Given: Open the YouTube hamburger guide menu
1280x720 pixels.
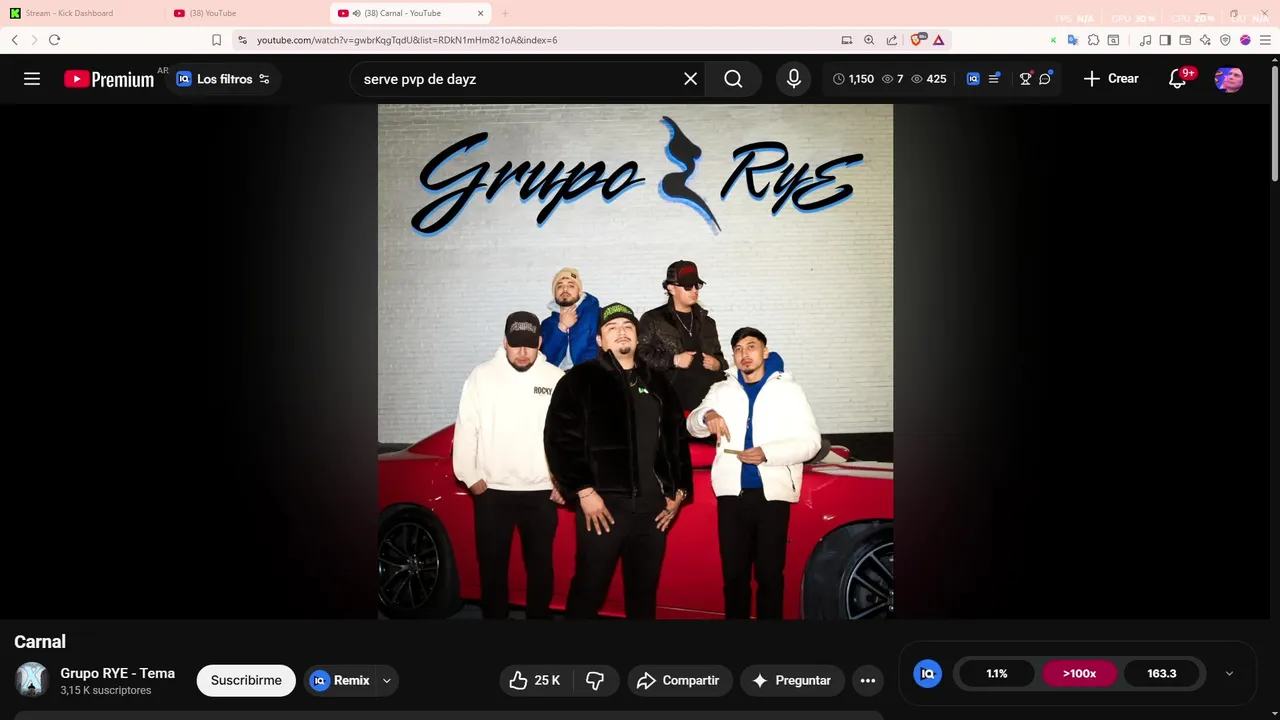Looking at the screenshot, I should (x=32, y=79).
